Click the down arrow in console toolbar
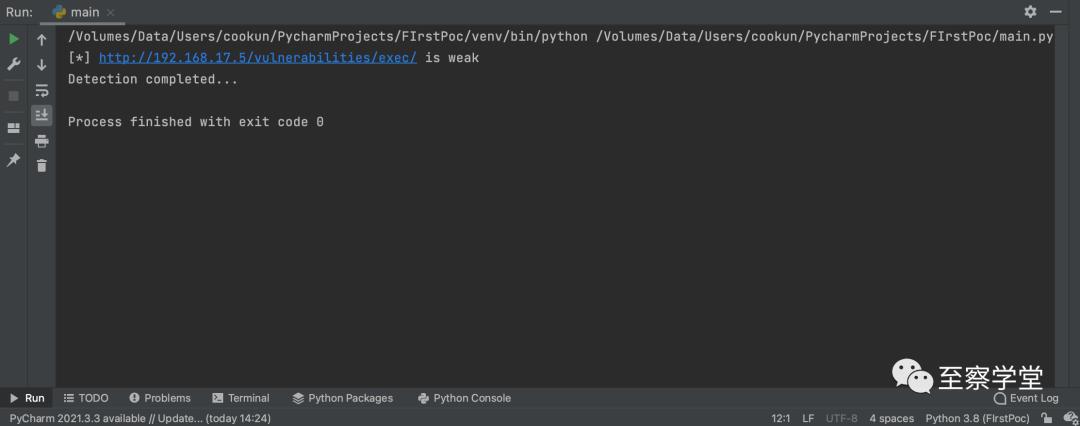 click(x=42, y=65)
